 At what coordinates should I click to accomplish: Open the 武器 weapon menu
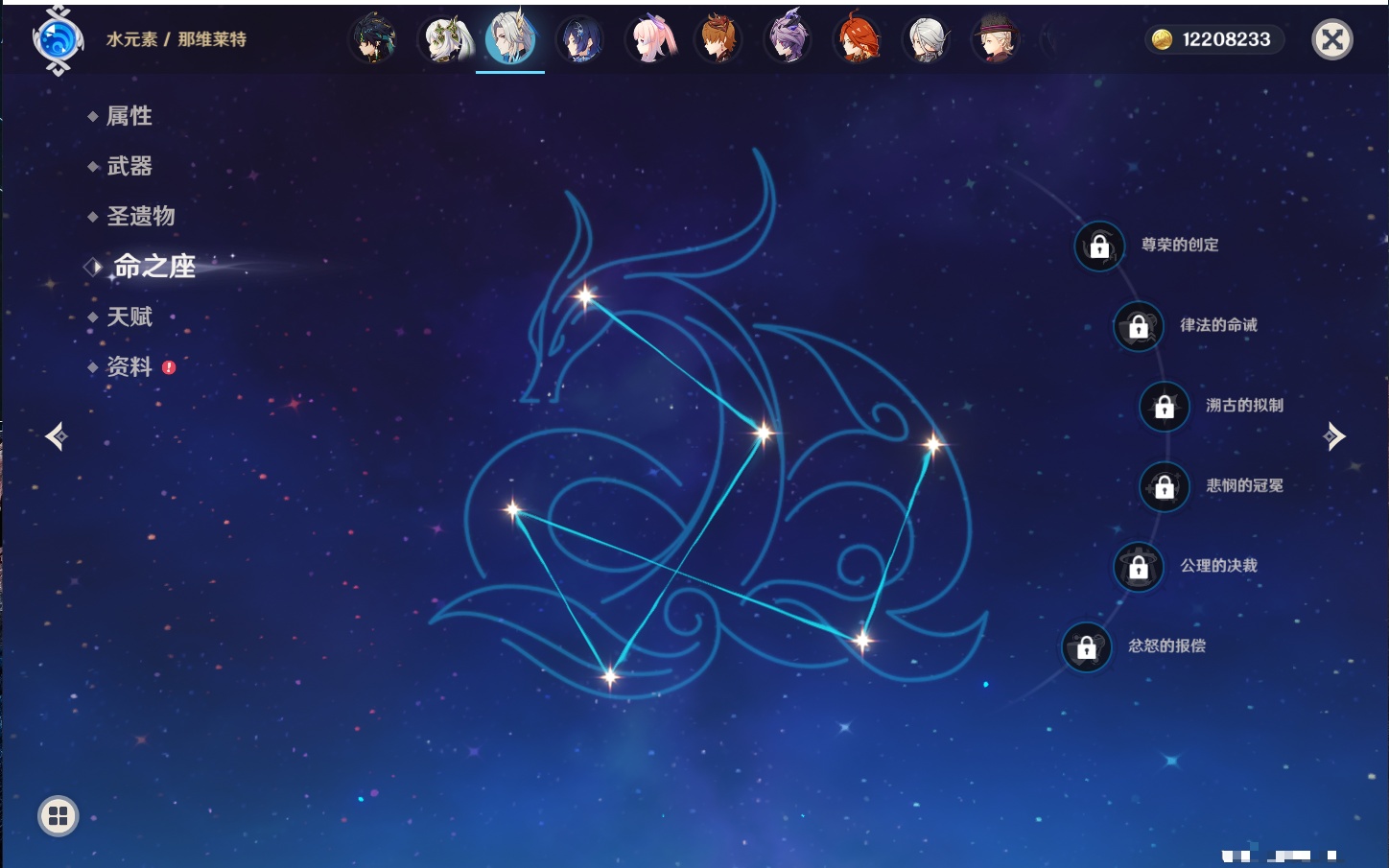pyautogui.click(x=129, y=166)
